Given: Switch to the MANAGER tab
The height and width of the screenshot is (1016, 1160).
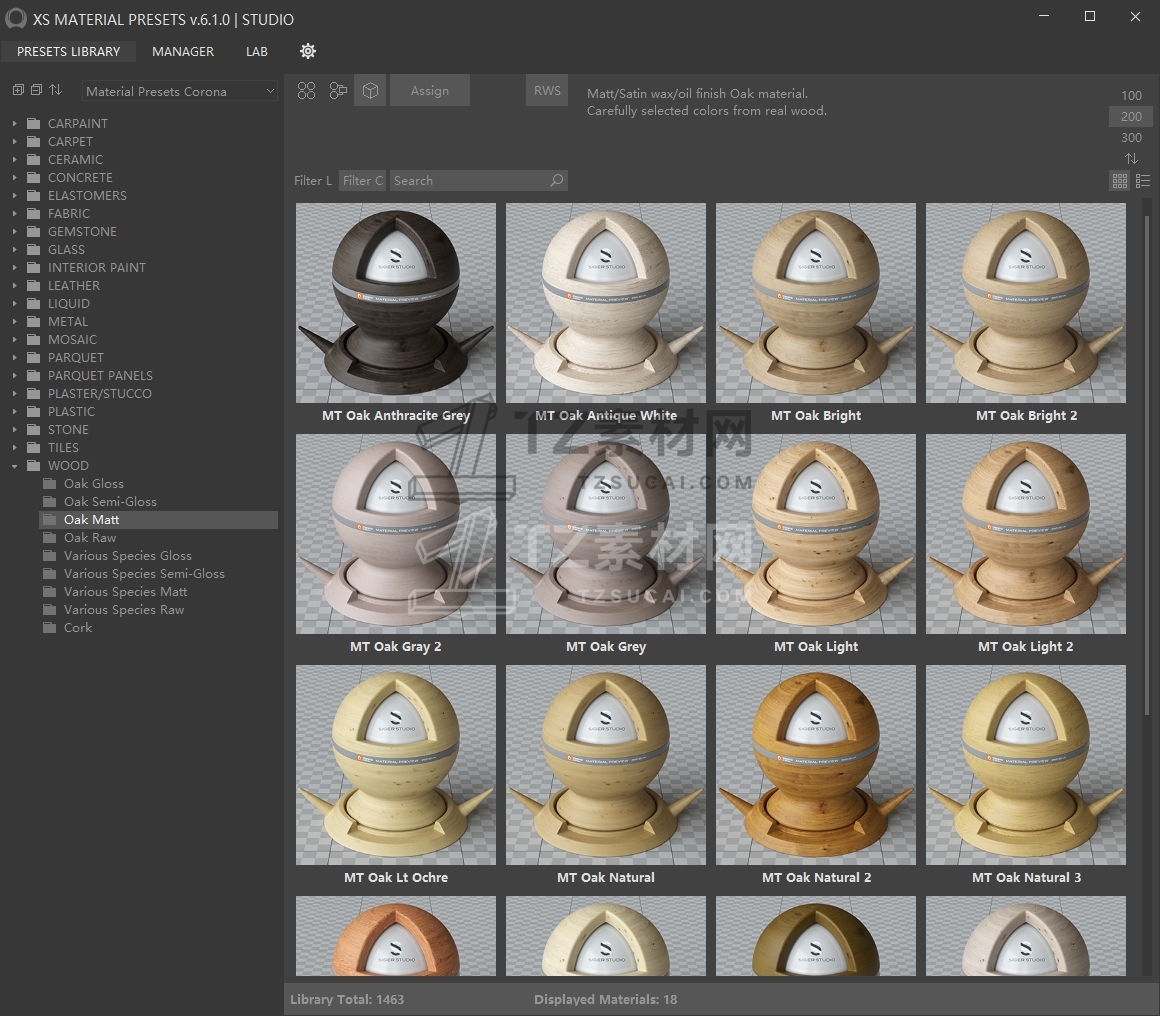Looking at the screenshot, I should pos(183,51).
